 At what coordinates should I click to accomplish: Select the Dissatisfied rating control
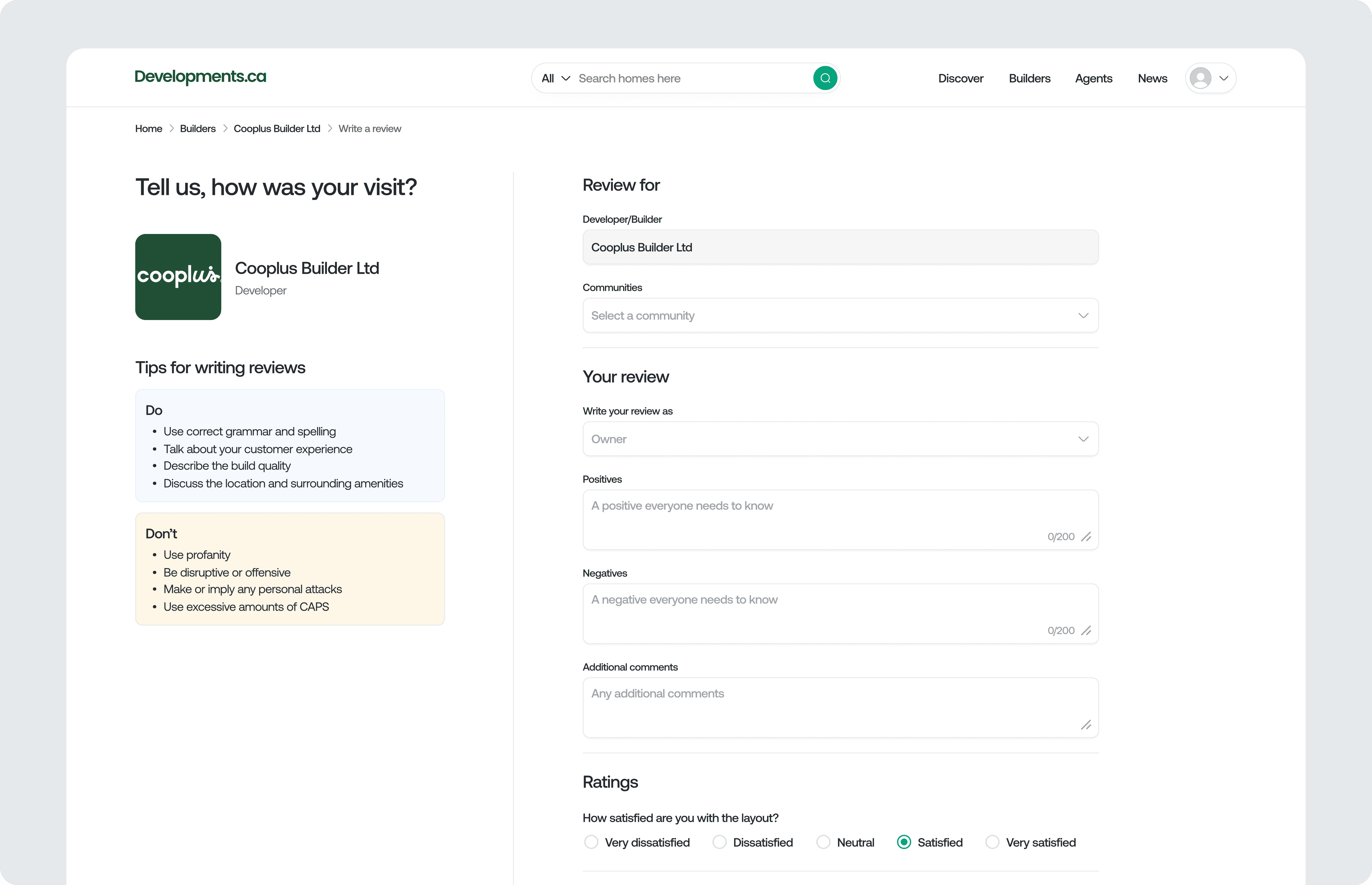coord(719,842)
